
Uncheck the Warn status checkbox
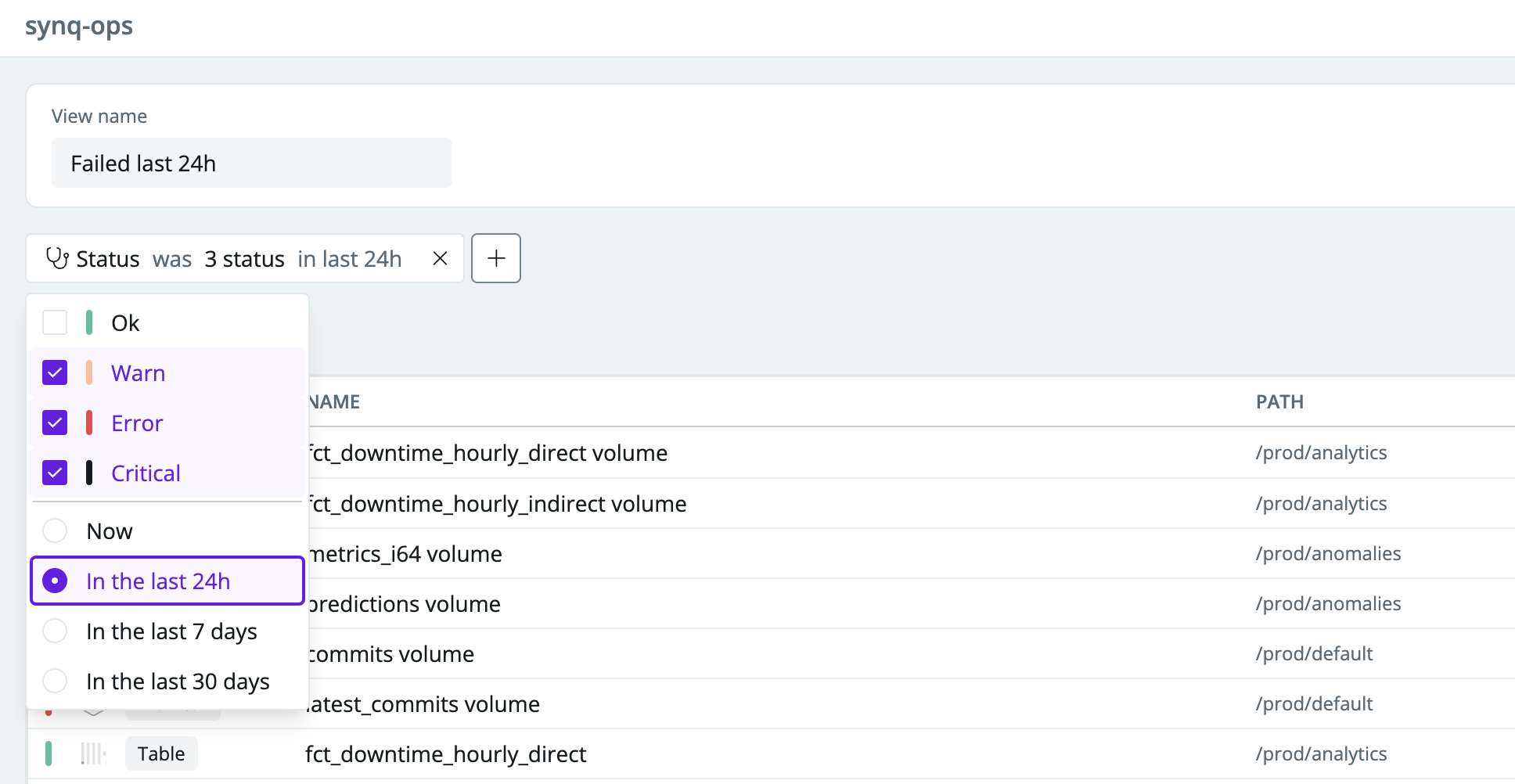click(54, 372)
